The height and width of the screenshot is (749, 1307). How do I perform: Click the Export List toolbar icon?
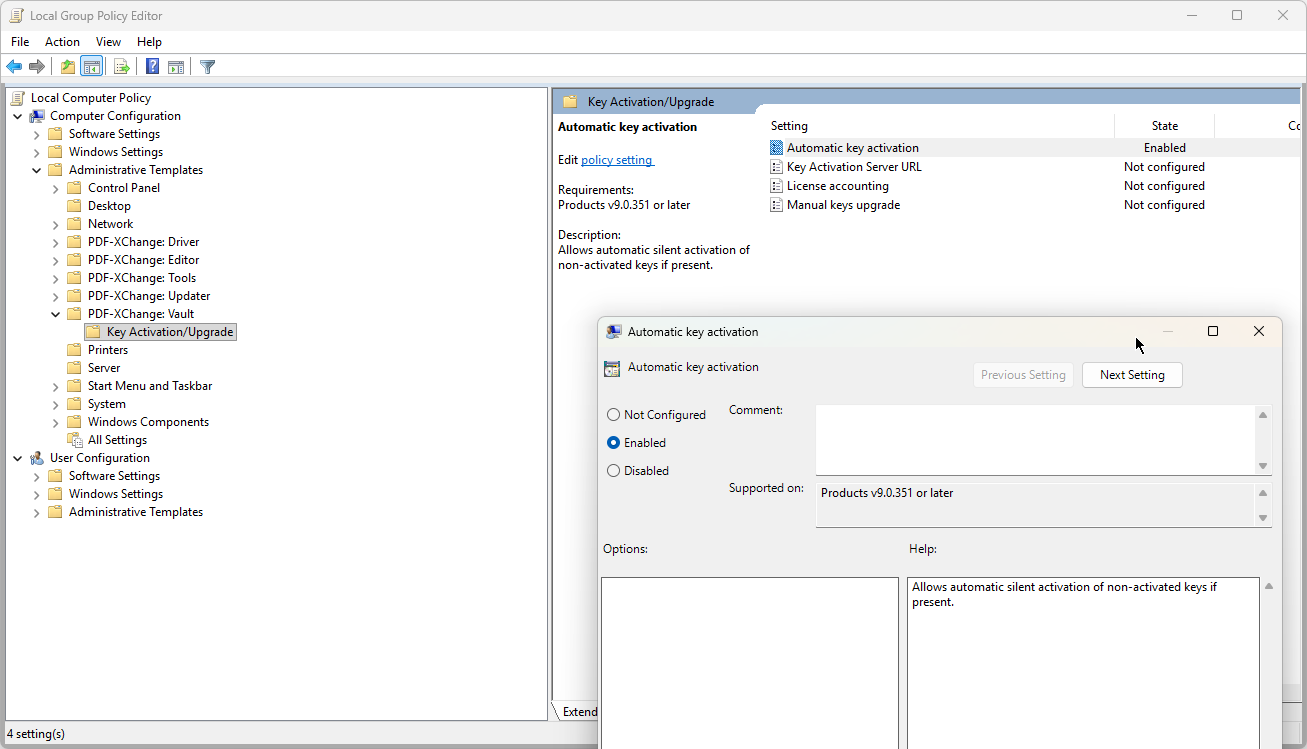click(121, 67)
